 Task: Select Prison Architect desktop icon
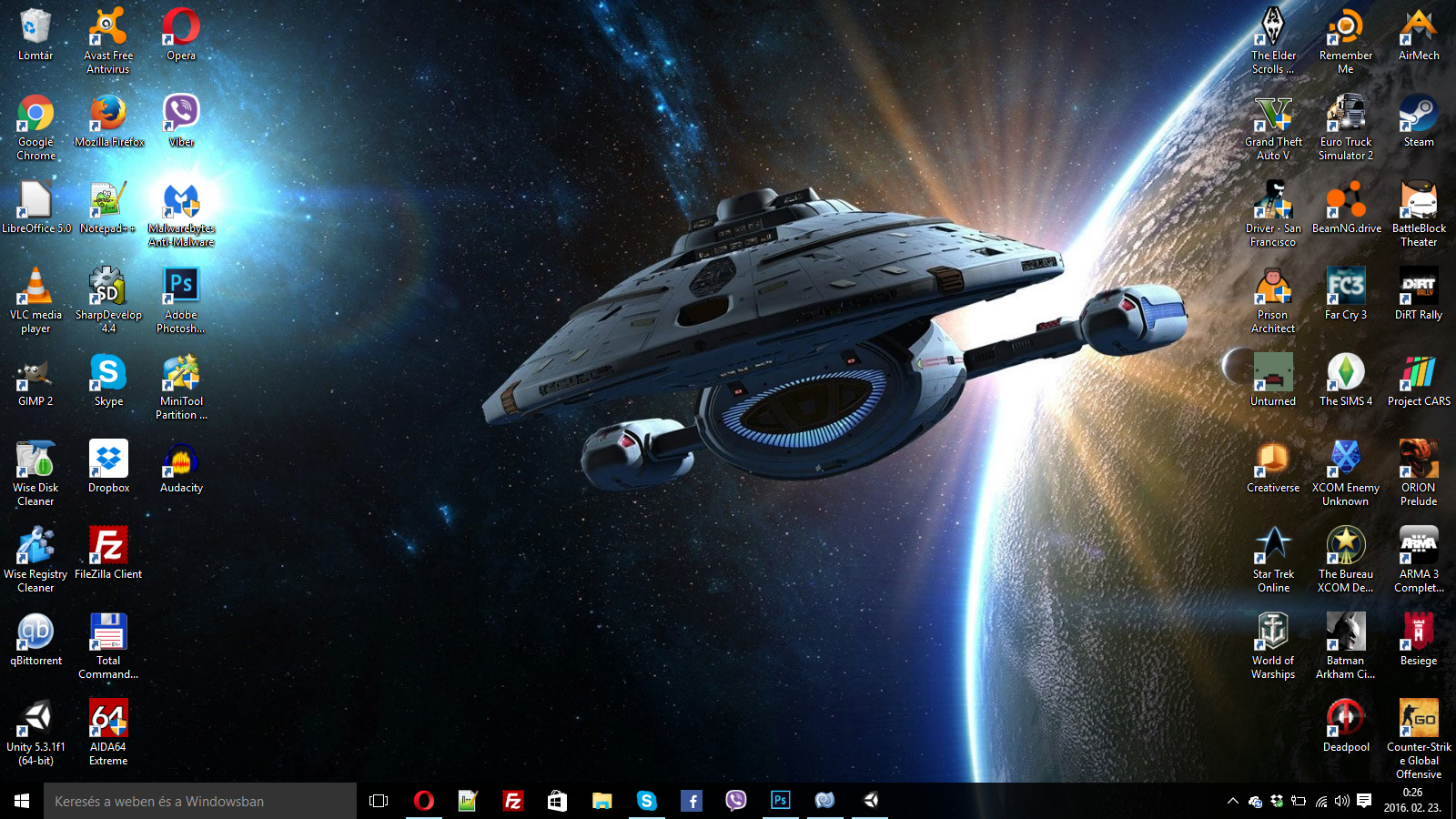tap(1273, 300)
